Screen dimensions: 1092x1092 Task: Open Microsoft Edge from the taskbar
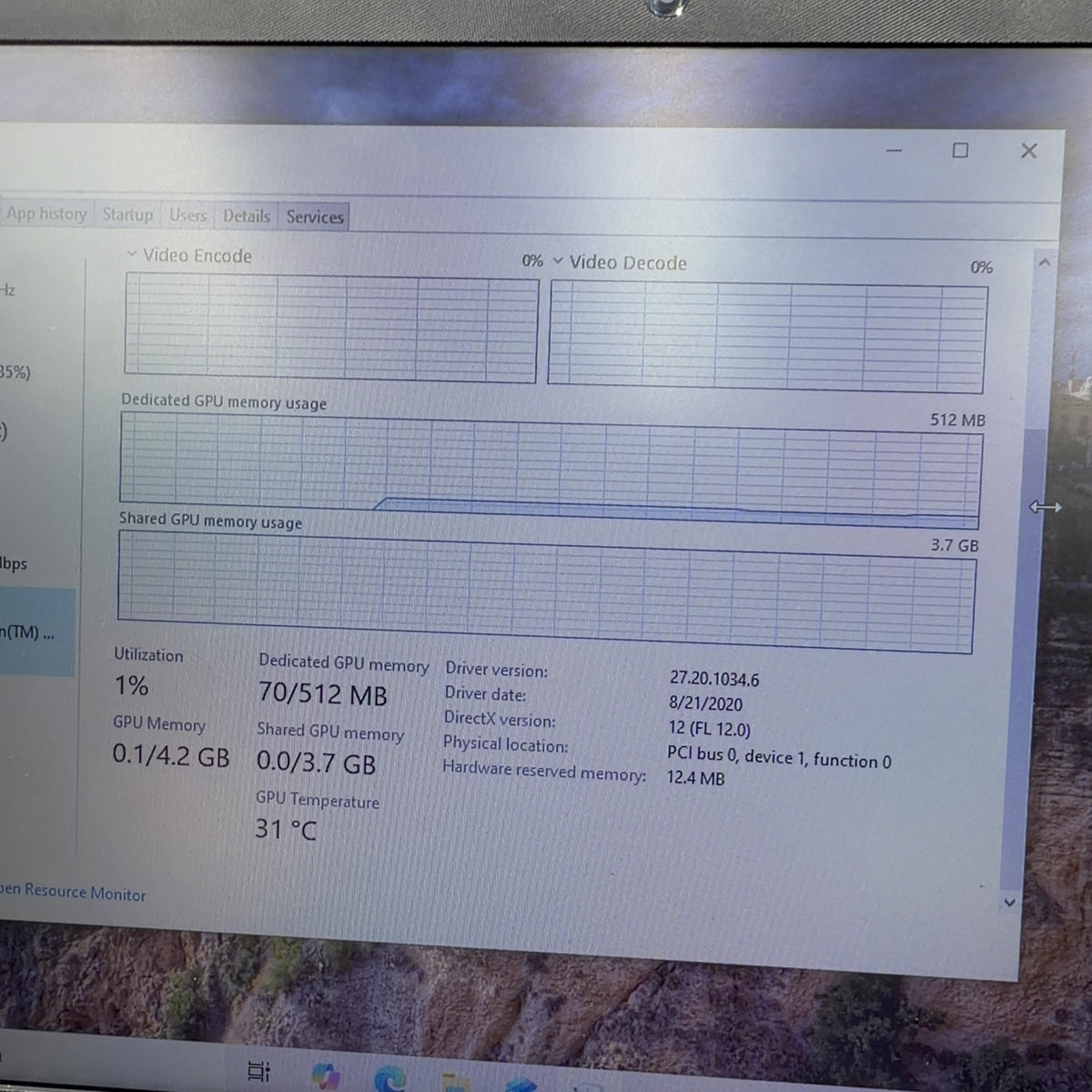pos(389,1078)
